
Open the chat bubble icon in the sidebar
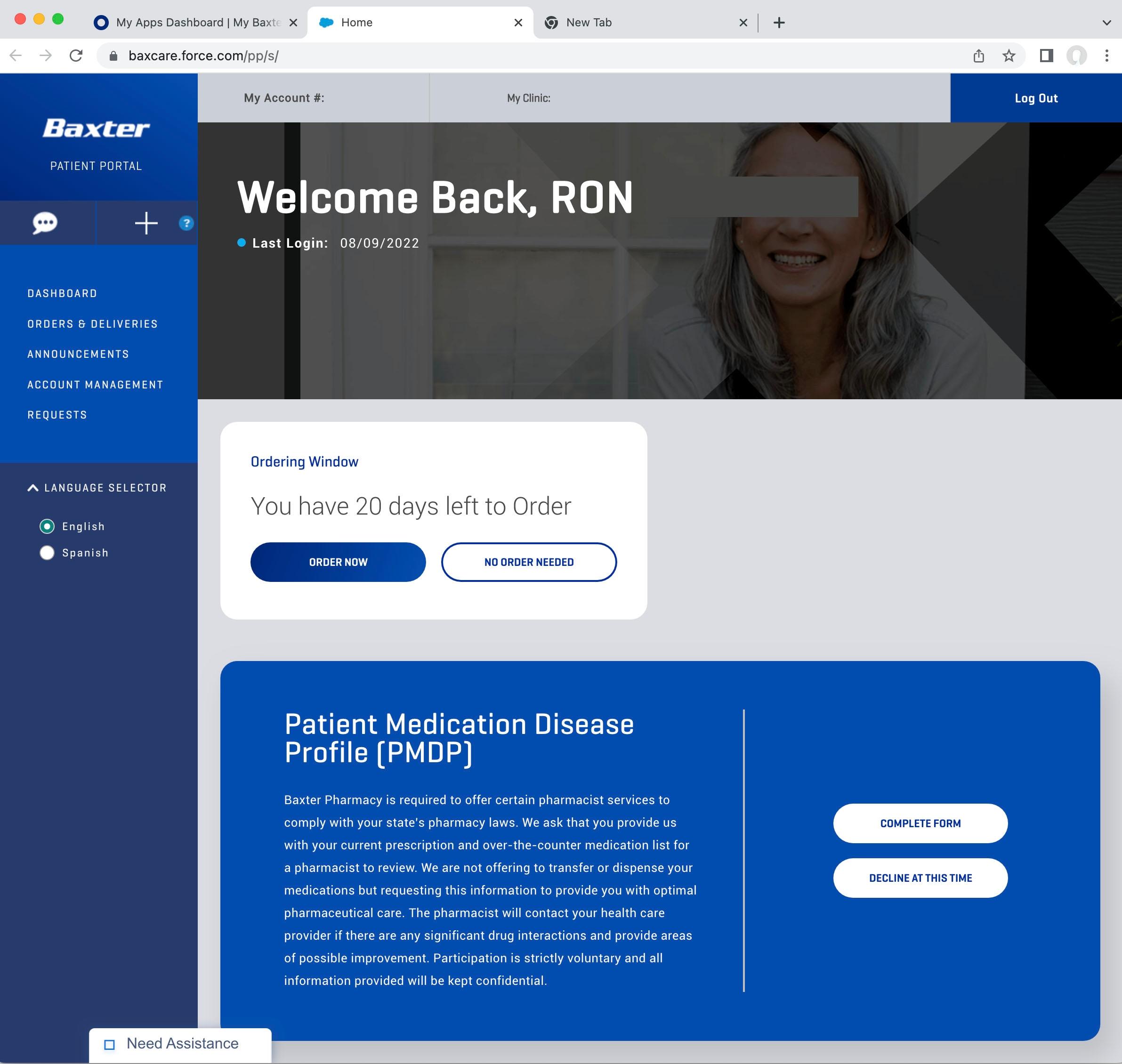coord(45,223)
